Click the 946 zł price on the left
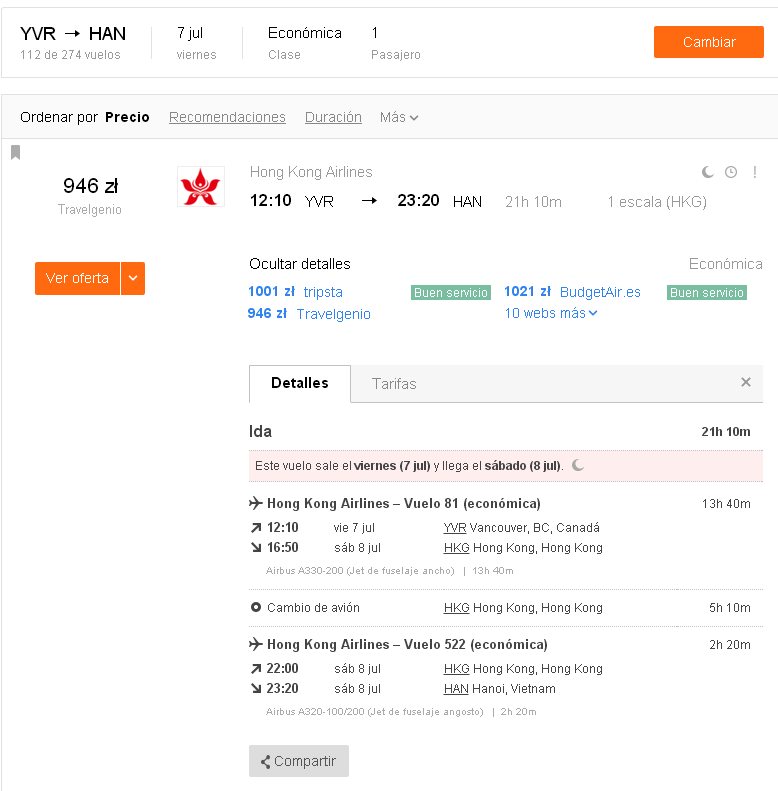778x791 pixels. click(x=90, y=186)
